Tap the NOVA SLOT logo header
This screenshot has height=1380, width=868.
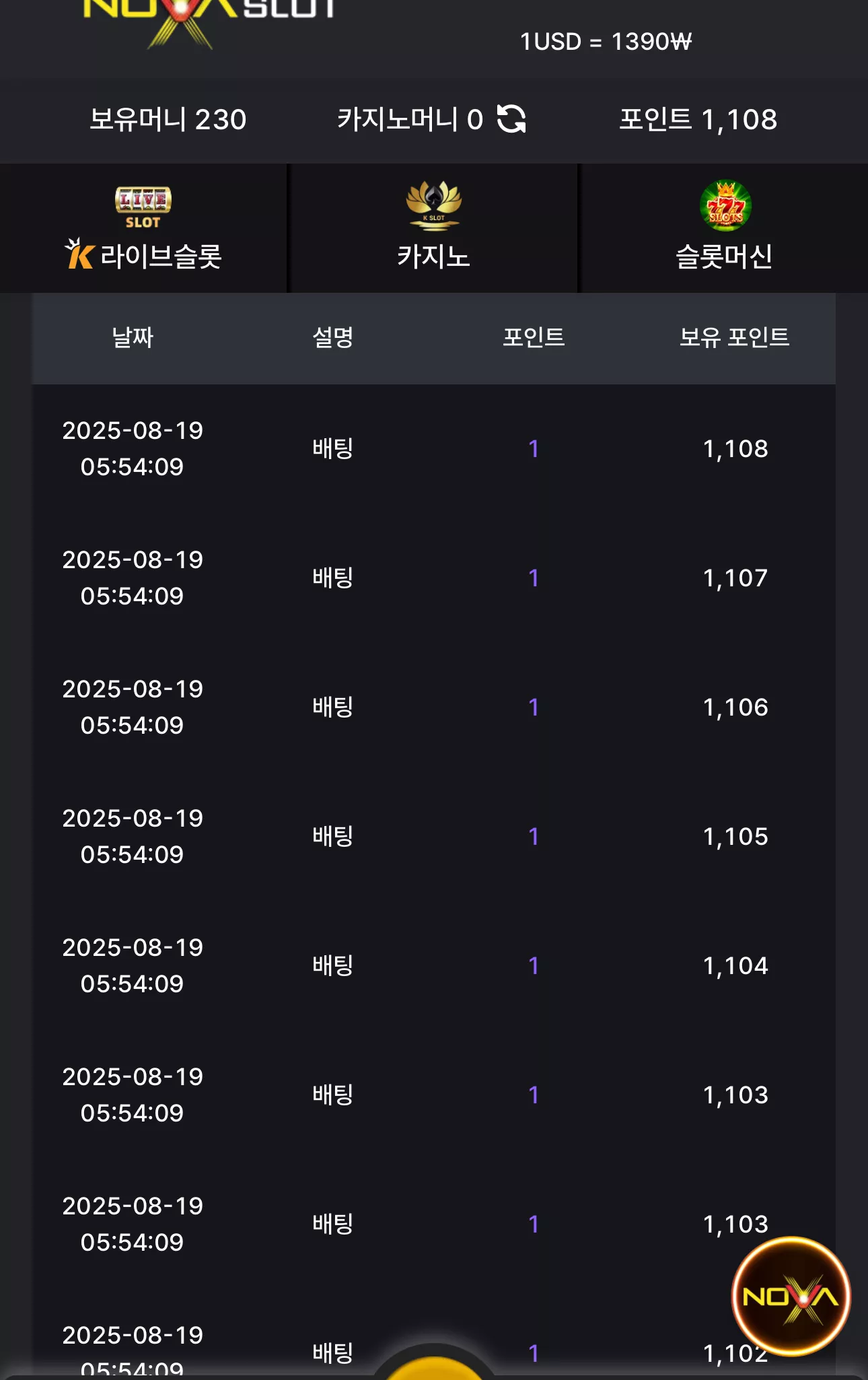[x=209, y=20]
